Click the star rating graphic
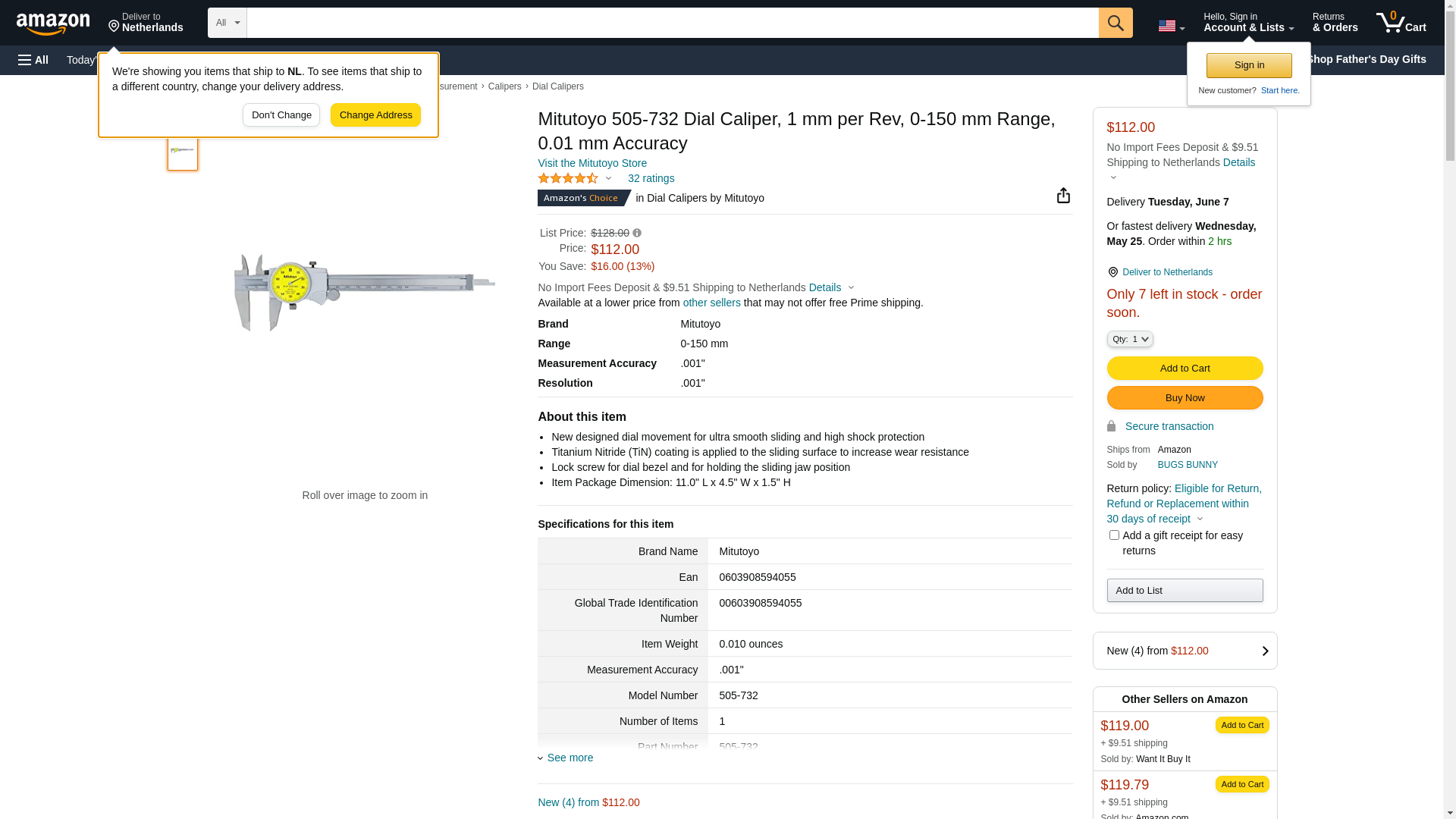The height and width of the screenshot is (819, 1456). [x=568, y=178]
